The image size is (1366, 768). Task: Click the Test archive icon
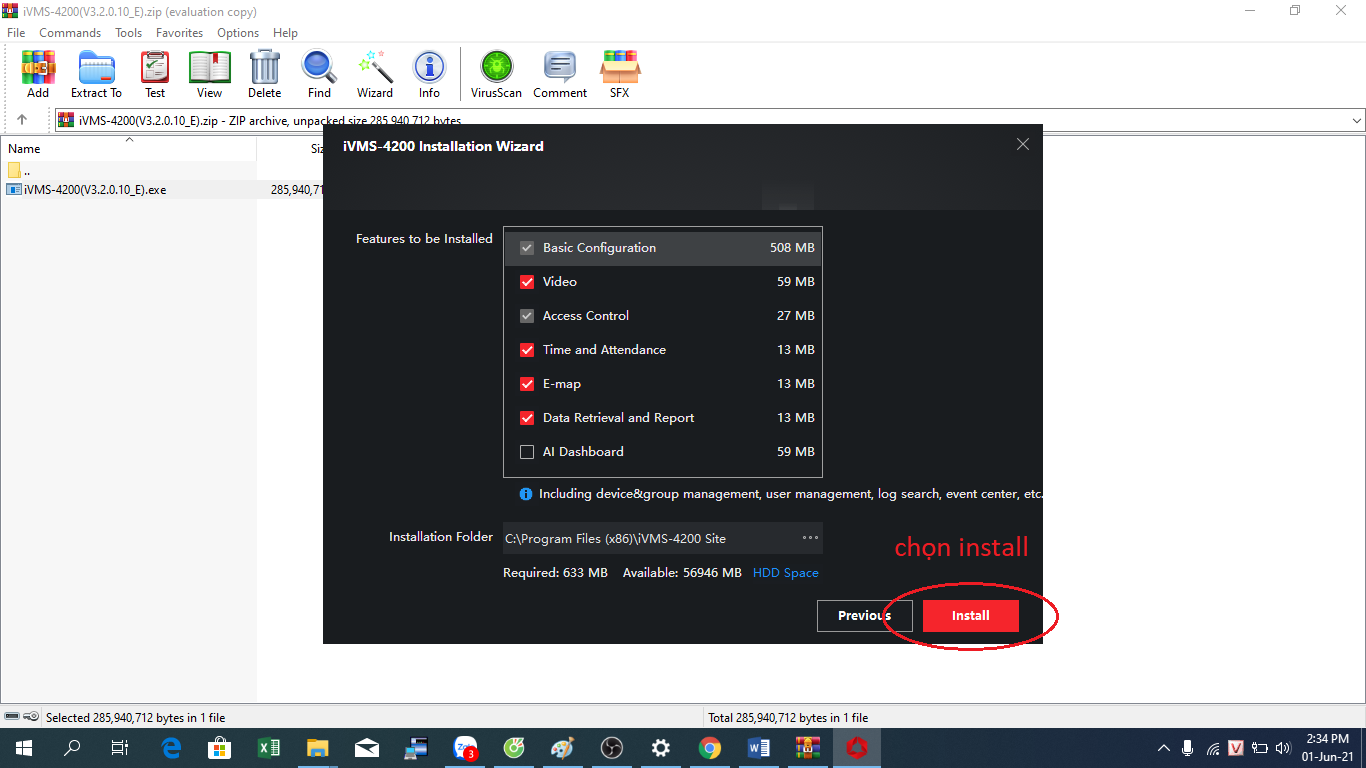(x=155, y=75)
